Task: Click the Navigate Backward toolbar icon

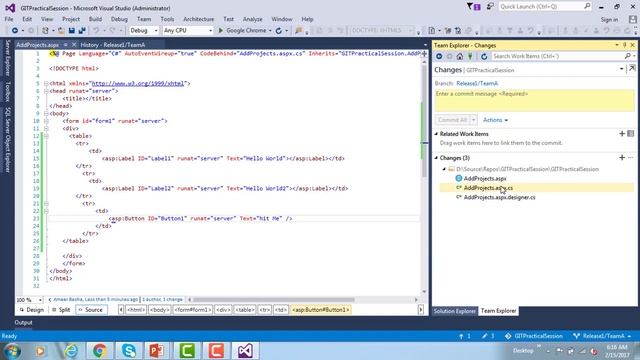Action: 15,31
